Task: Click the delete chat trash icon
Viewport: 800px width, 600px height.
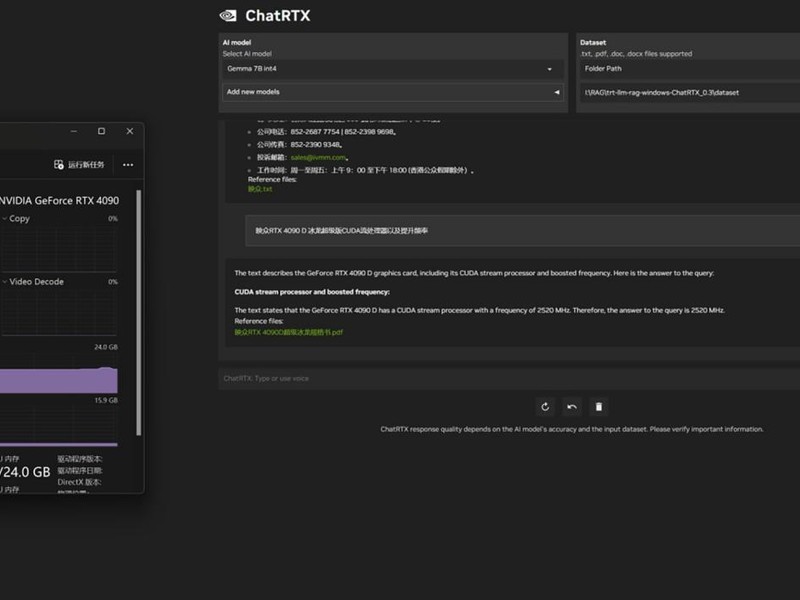Action: [x=599, y=407]
